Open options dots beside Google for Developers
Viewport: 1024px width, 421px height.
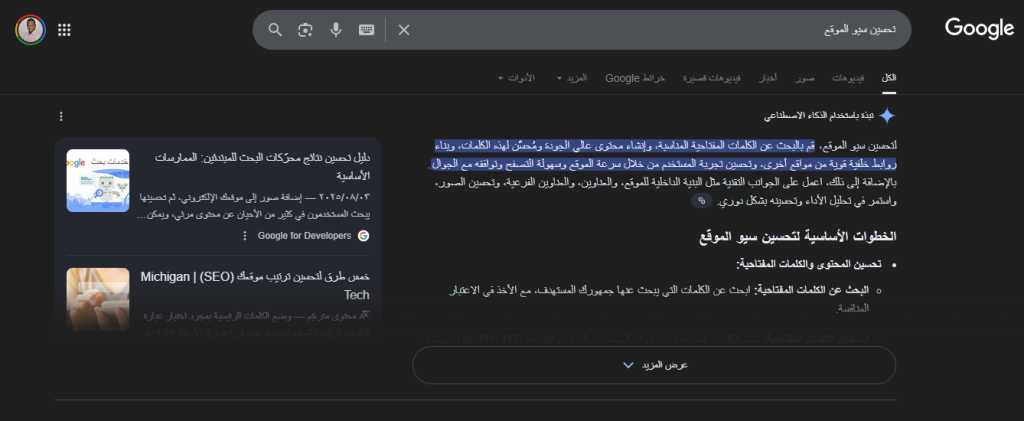pos(245,236)
